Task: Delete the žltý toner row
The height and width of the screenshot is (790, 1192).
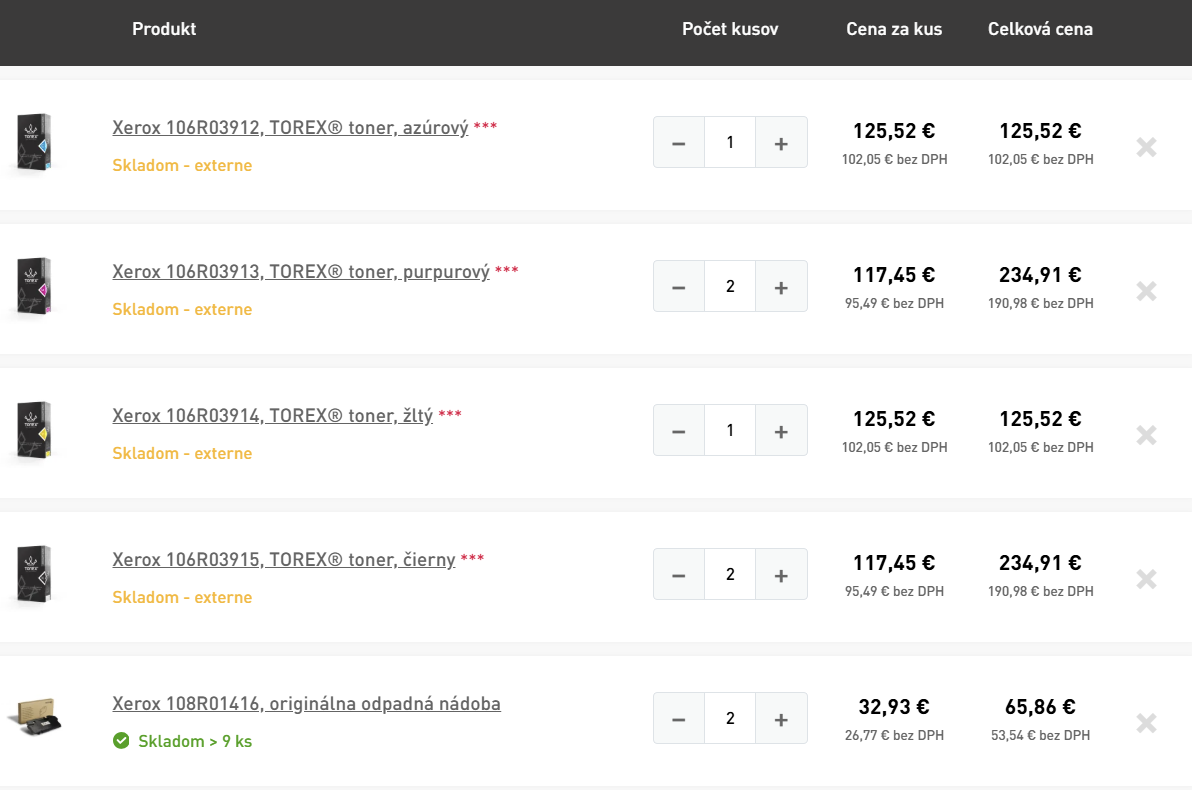Action: (1146, 435)
